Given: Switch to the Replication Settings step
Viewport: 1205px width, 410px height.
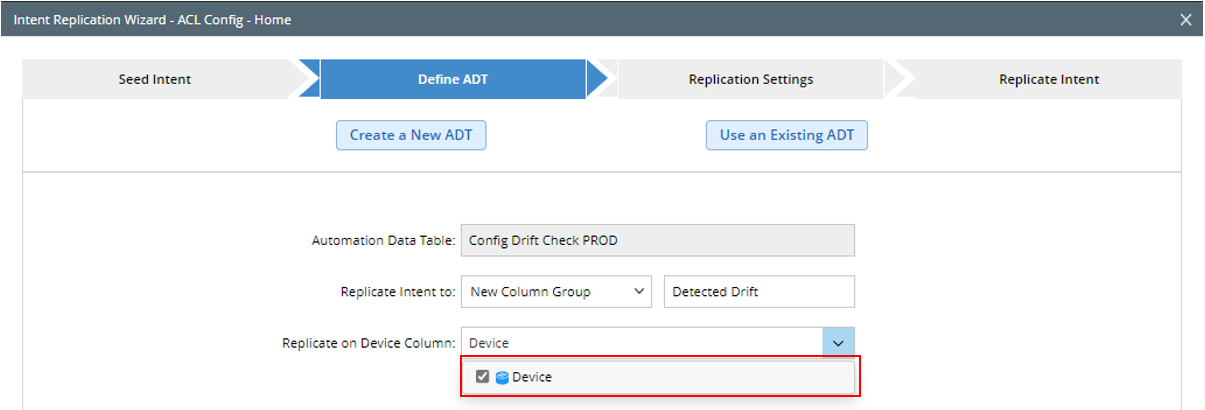Looking at the screenshot, I should coord(750,79).
